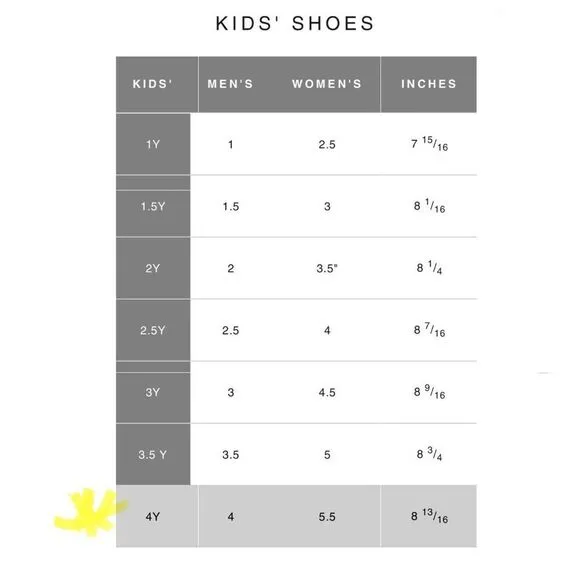
Task: Click women's size 5.5 cell
Action: [x=327, y=517]
